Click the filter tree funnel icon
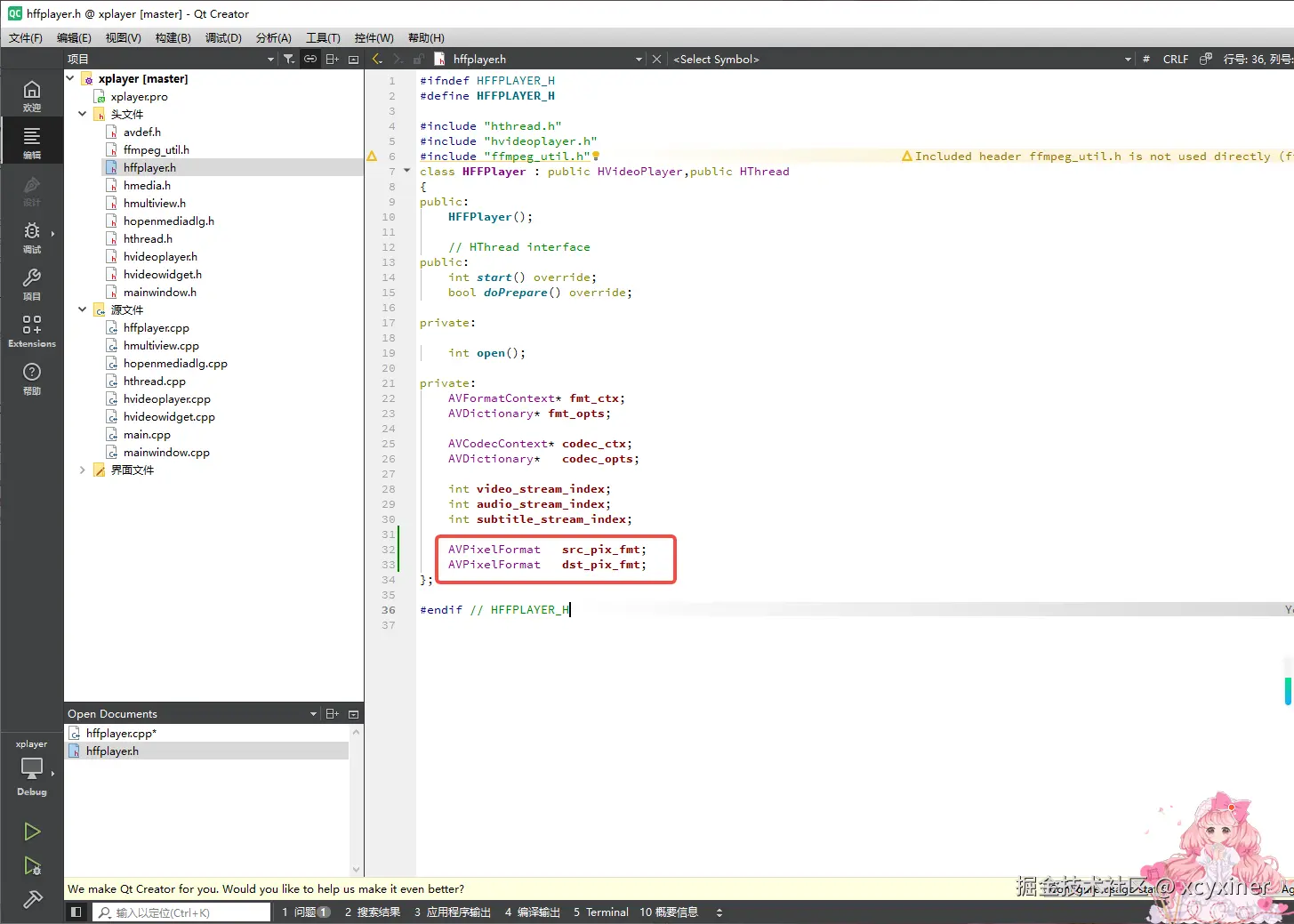 click(x=289, y=60)
